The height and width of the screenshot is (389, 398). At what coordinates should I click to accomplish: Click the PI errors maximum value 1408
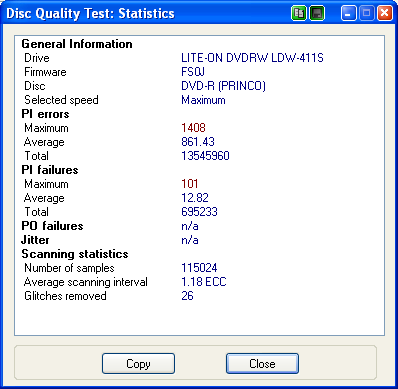pyautogui.click(x=193, y=128)
